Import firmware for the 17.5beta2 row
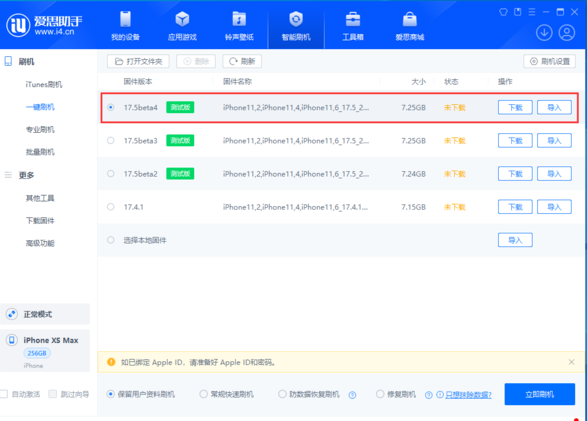Screen dimensions: 587x421 click(554, 174)
